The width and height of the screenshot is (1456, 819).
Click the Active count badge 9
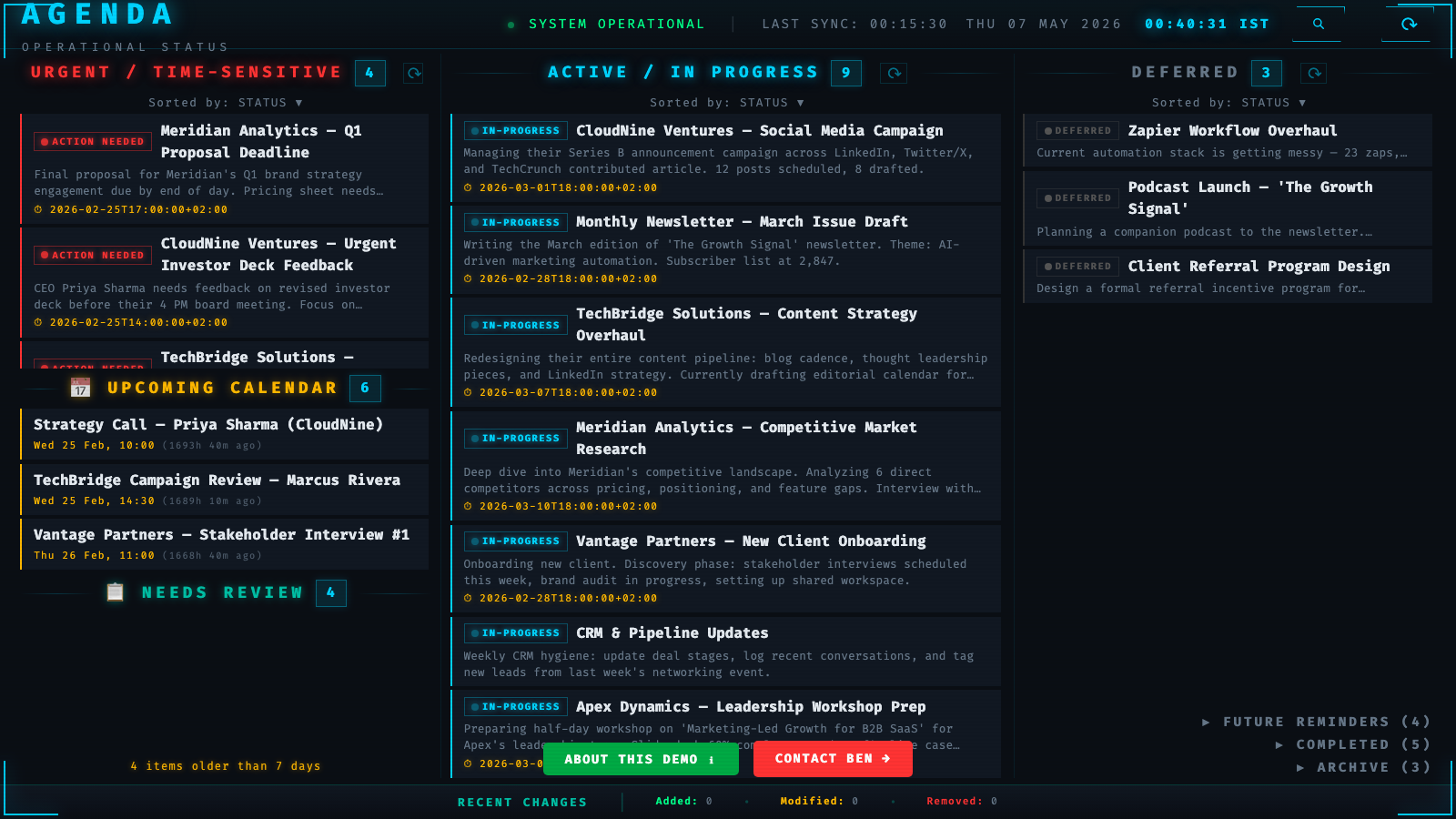[x=846, y=73]
